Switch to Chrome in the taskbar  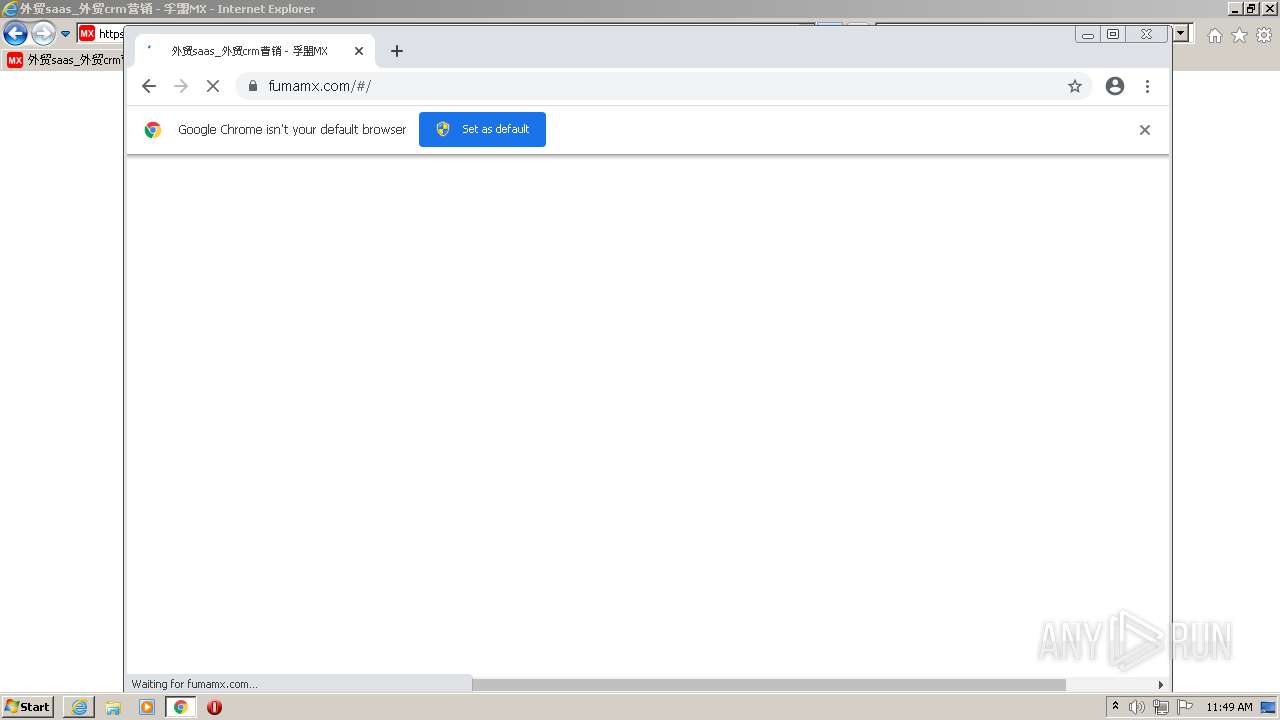[x=181, y=707]
